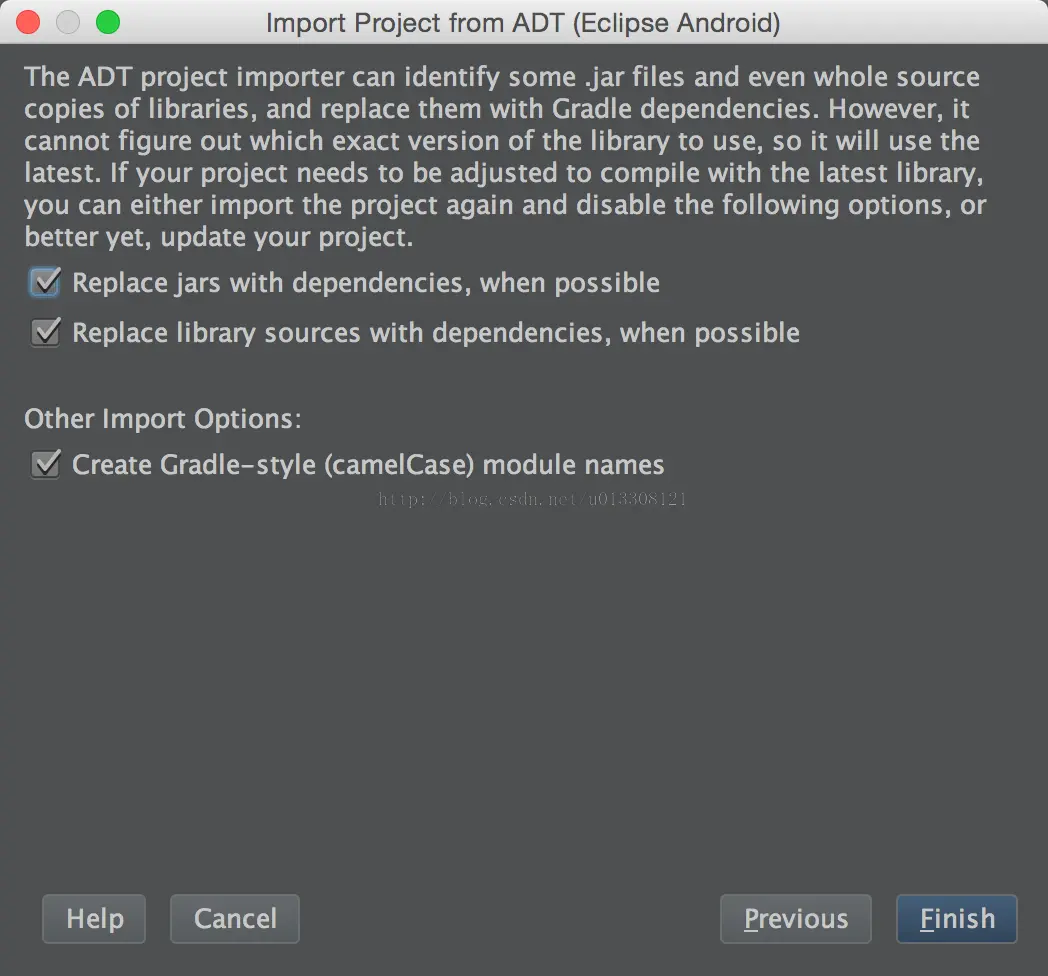Go back with the Previous button
Screen dimensions: 1048x976
click(x=795, y=919)
